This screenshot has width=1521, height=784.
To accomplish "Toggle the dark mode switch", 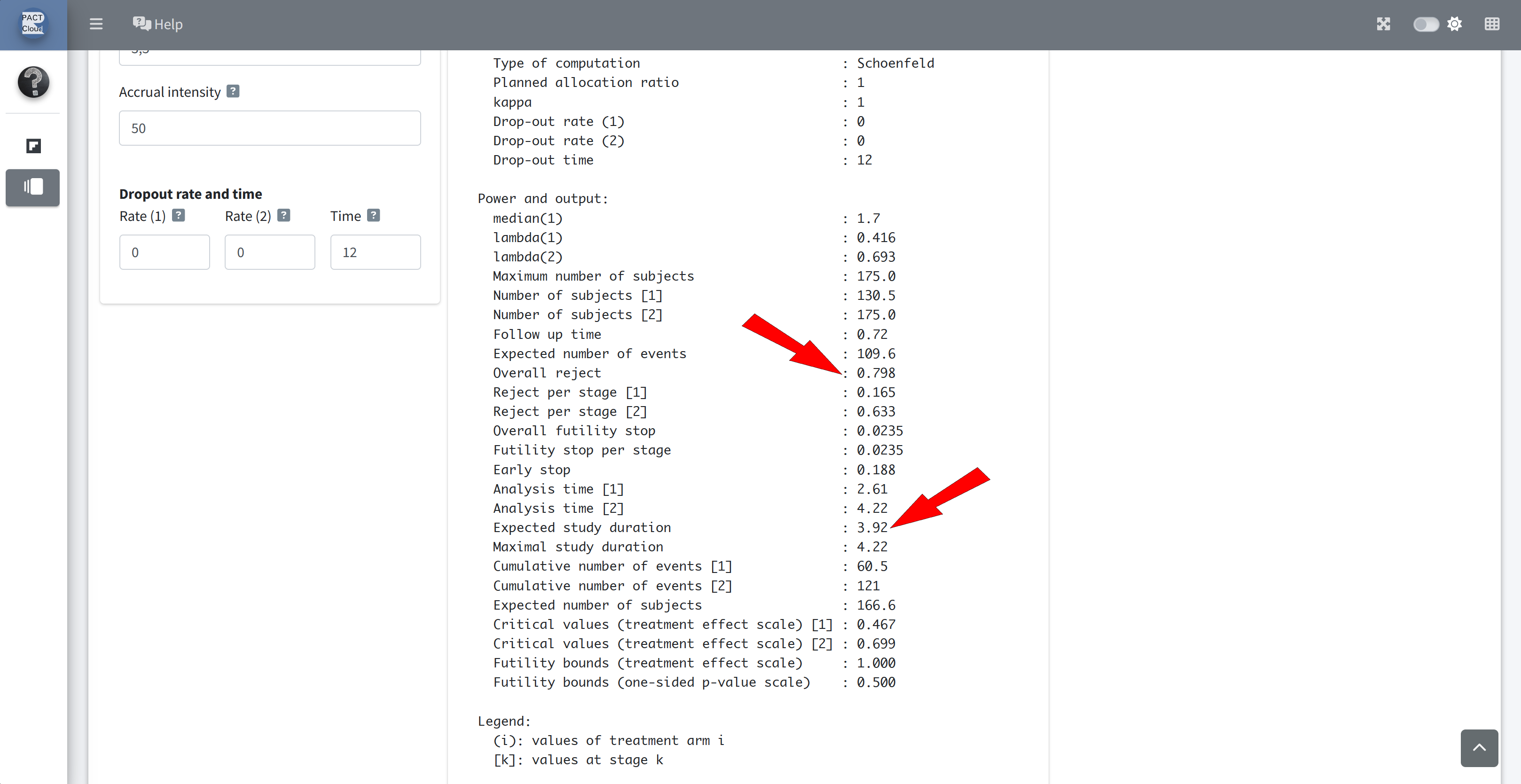I will pyautogui.click(x=1425, y=24).
